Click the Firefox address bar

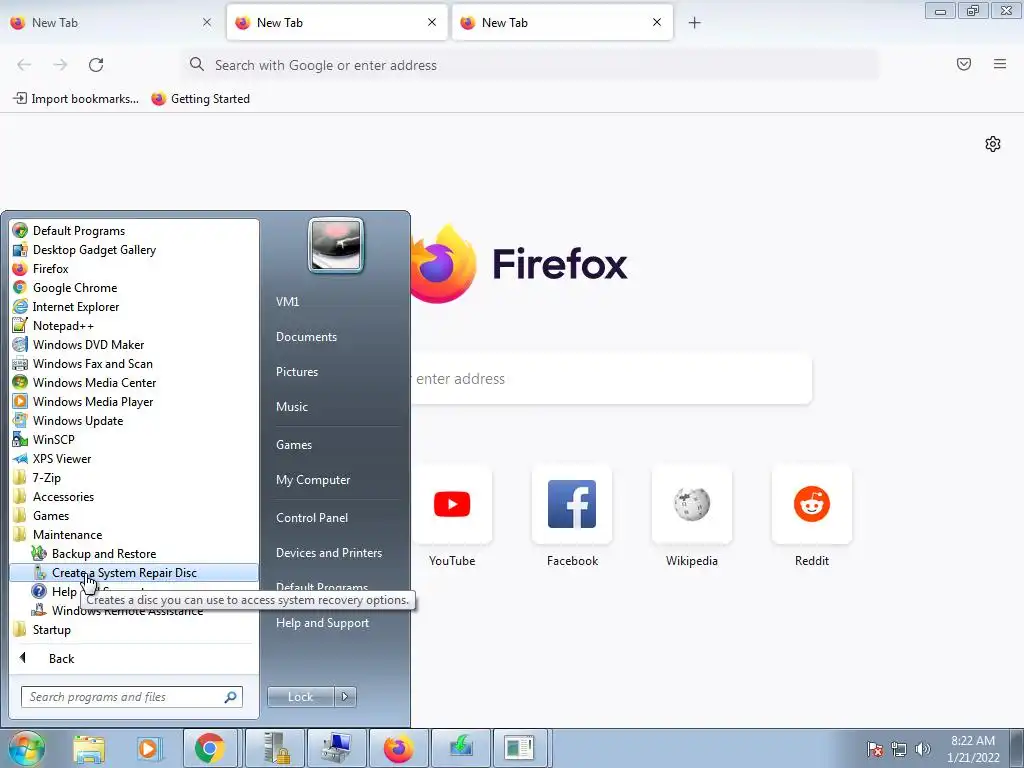point(530,65)
